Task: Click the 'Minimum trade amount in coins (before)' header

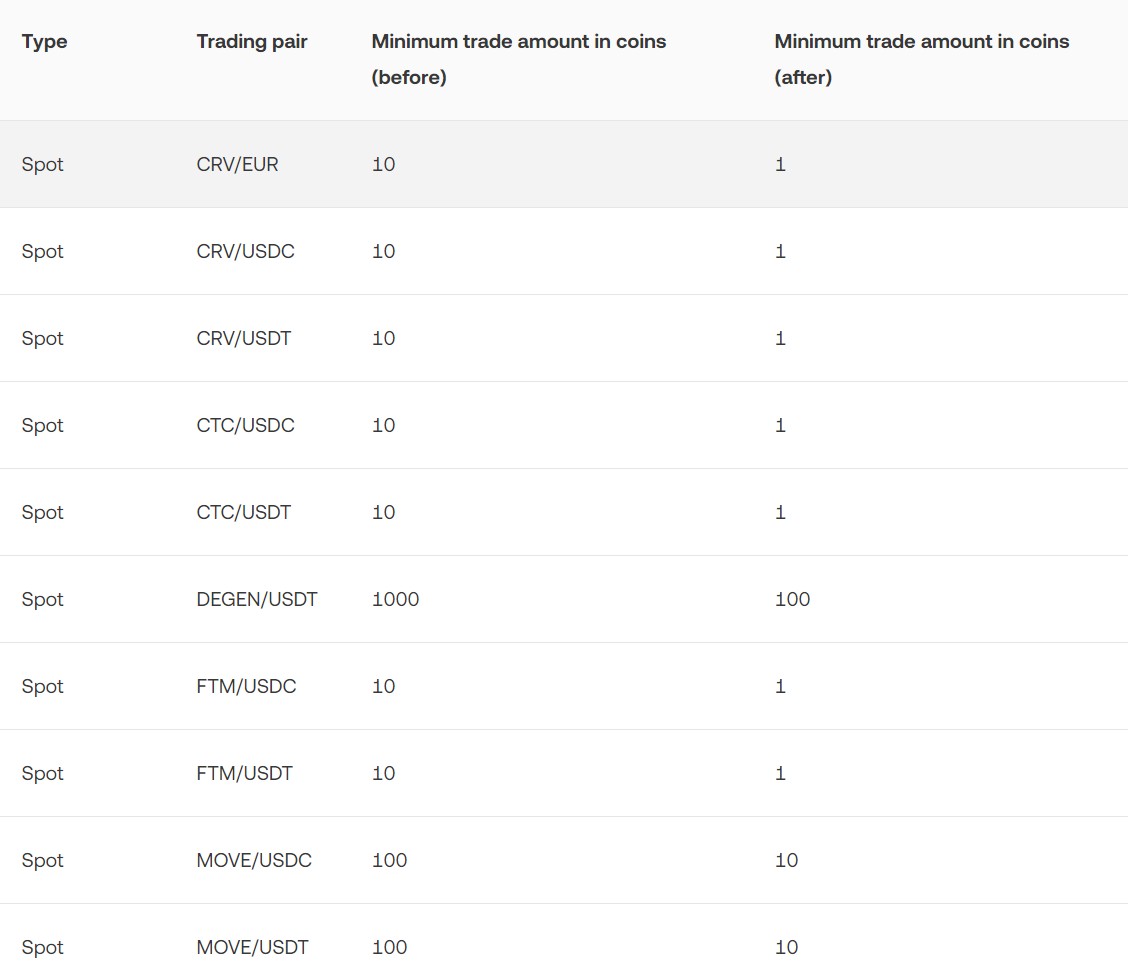Action: coord(519,59)
